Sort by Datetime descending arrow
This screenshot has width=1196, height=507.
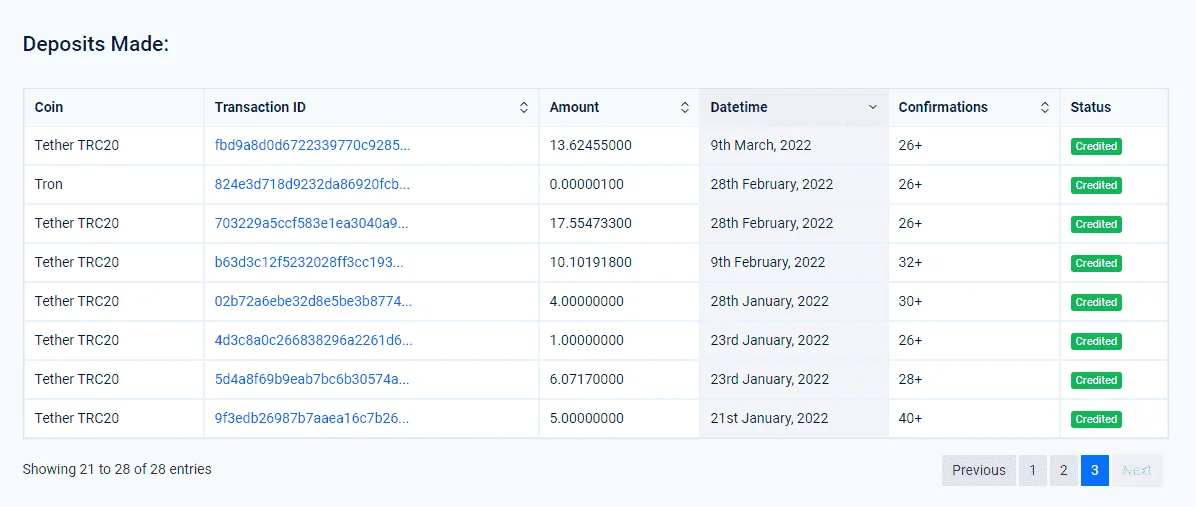point(873,107)
